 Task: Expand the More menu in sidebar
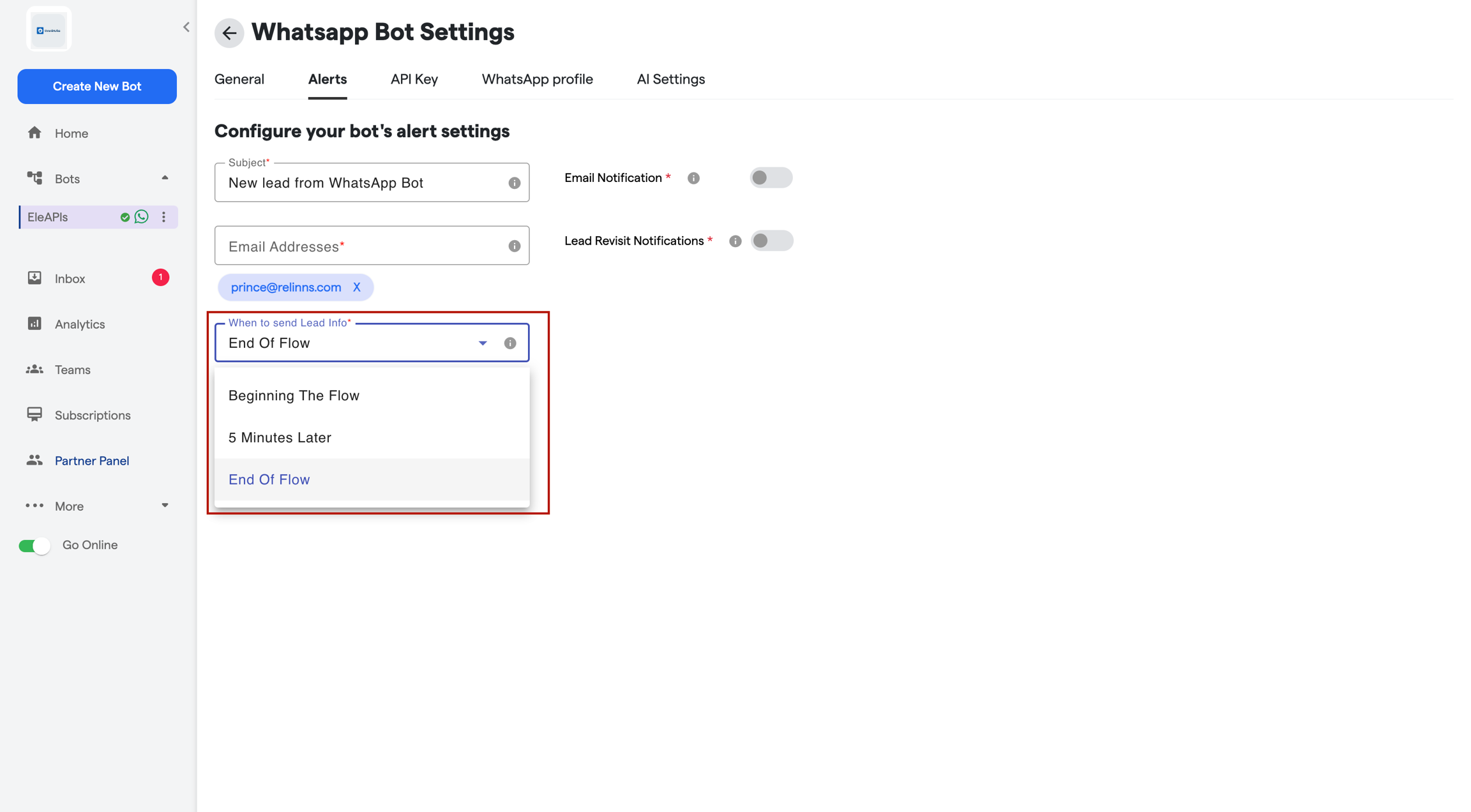[165, 506]
